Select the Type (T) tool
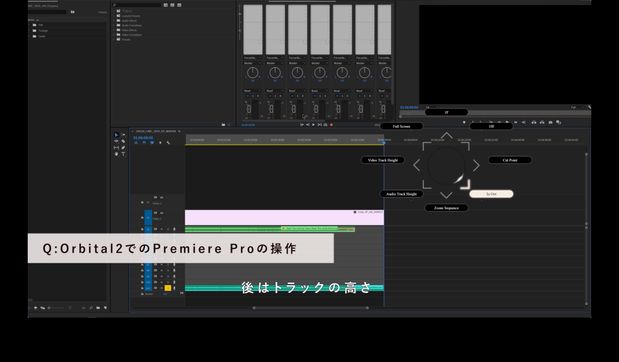619x362 pixels. click(x=123, y=154)
